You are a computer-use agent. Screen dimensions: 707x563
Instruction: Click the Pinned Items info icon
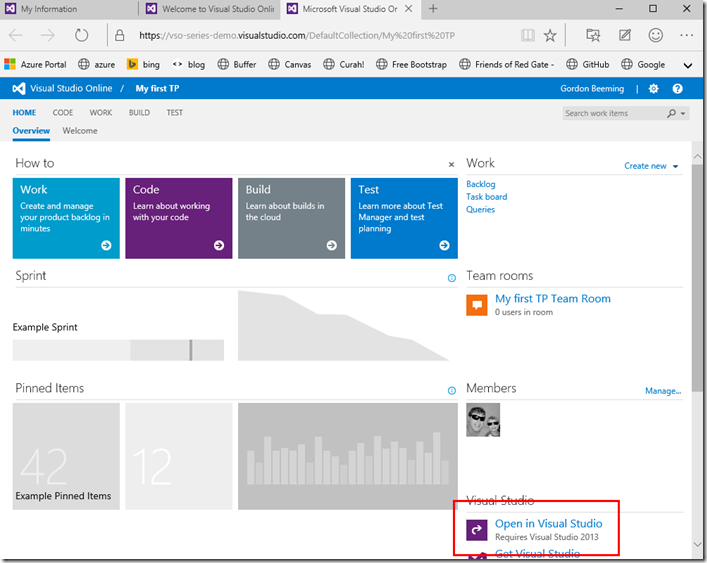[x=451, y=391]
